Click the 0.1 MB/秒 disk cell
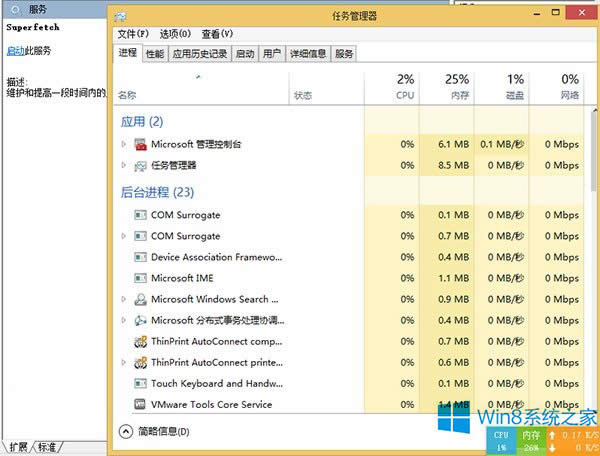 coord(502,144)
